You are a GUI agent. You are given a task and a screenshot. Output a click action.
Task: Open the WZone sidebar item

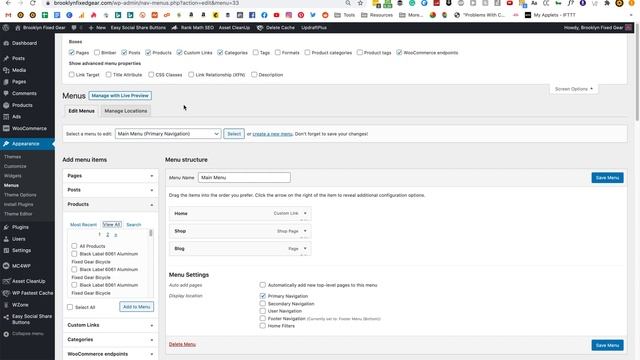coord(20,305)
